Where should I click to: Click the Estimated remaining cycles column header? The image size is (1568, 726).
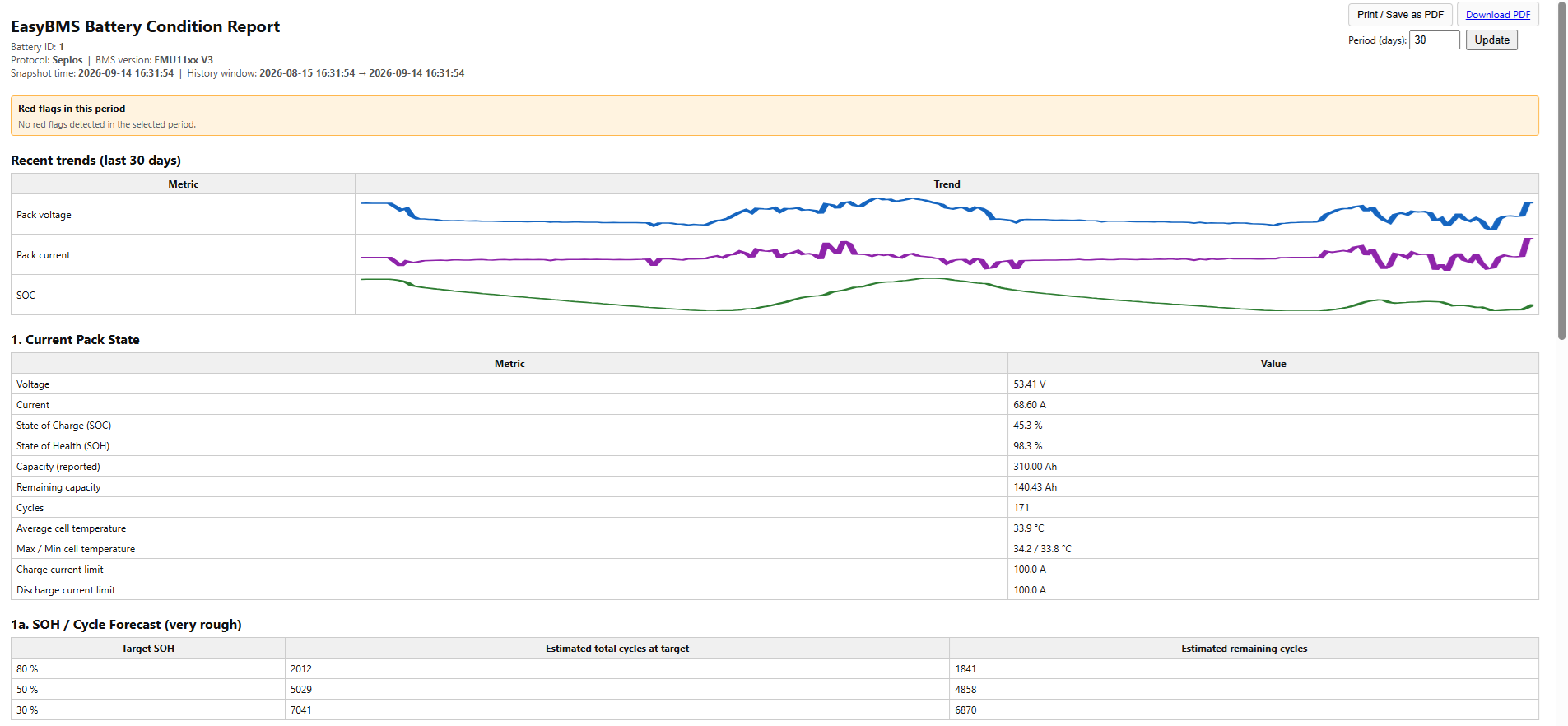click(1244, 649)
